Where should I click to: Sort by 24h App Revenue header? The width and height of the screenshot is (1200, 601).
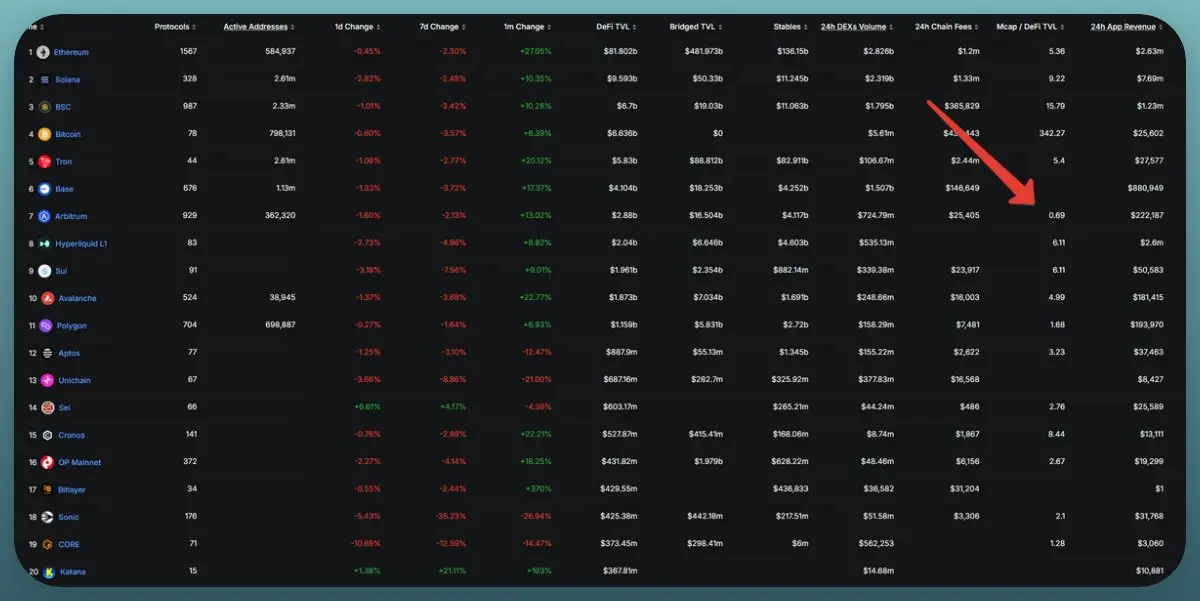point(1127,26)
